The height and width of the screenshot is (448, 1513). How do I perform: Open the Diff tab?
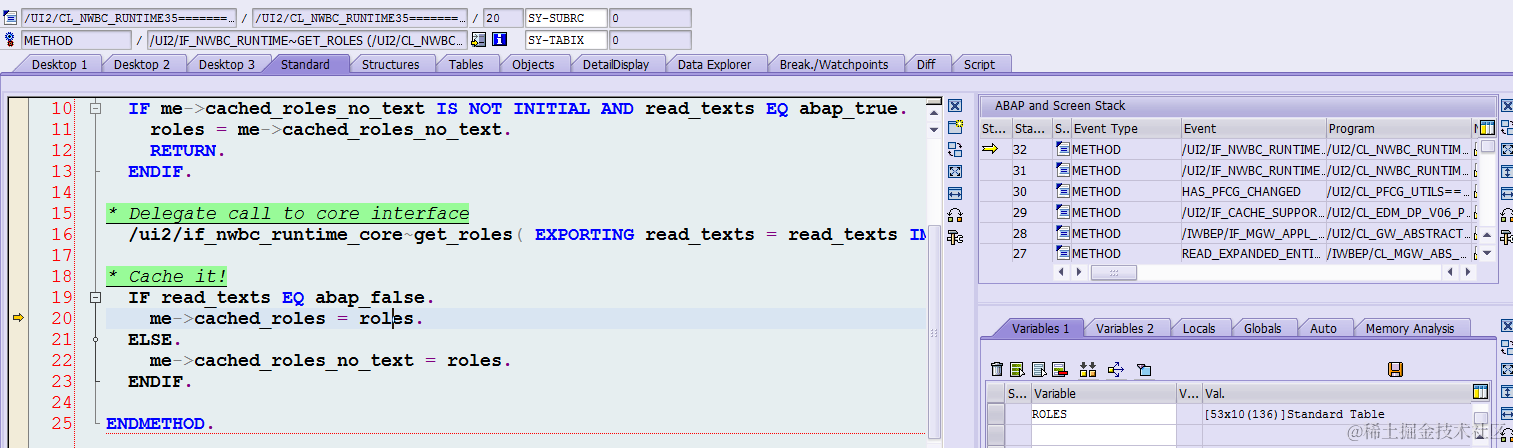(x=926, y=64)
